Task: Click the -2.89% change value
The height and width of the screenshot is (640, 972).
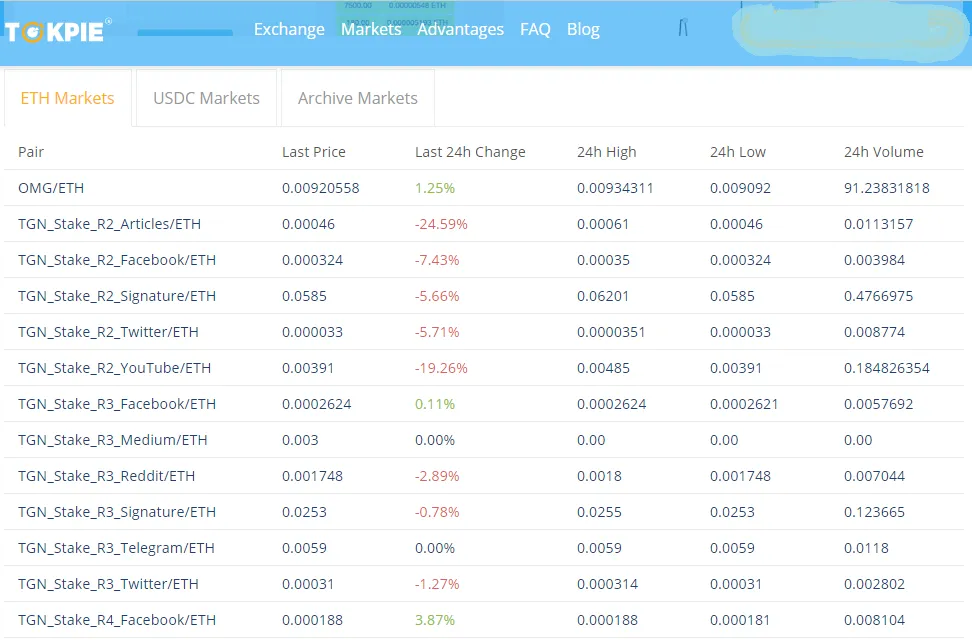Action: click(437, 476)
